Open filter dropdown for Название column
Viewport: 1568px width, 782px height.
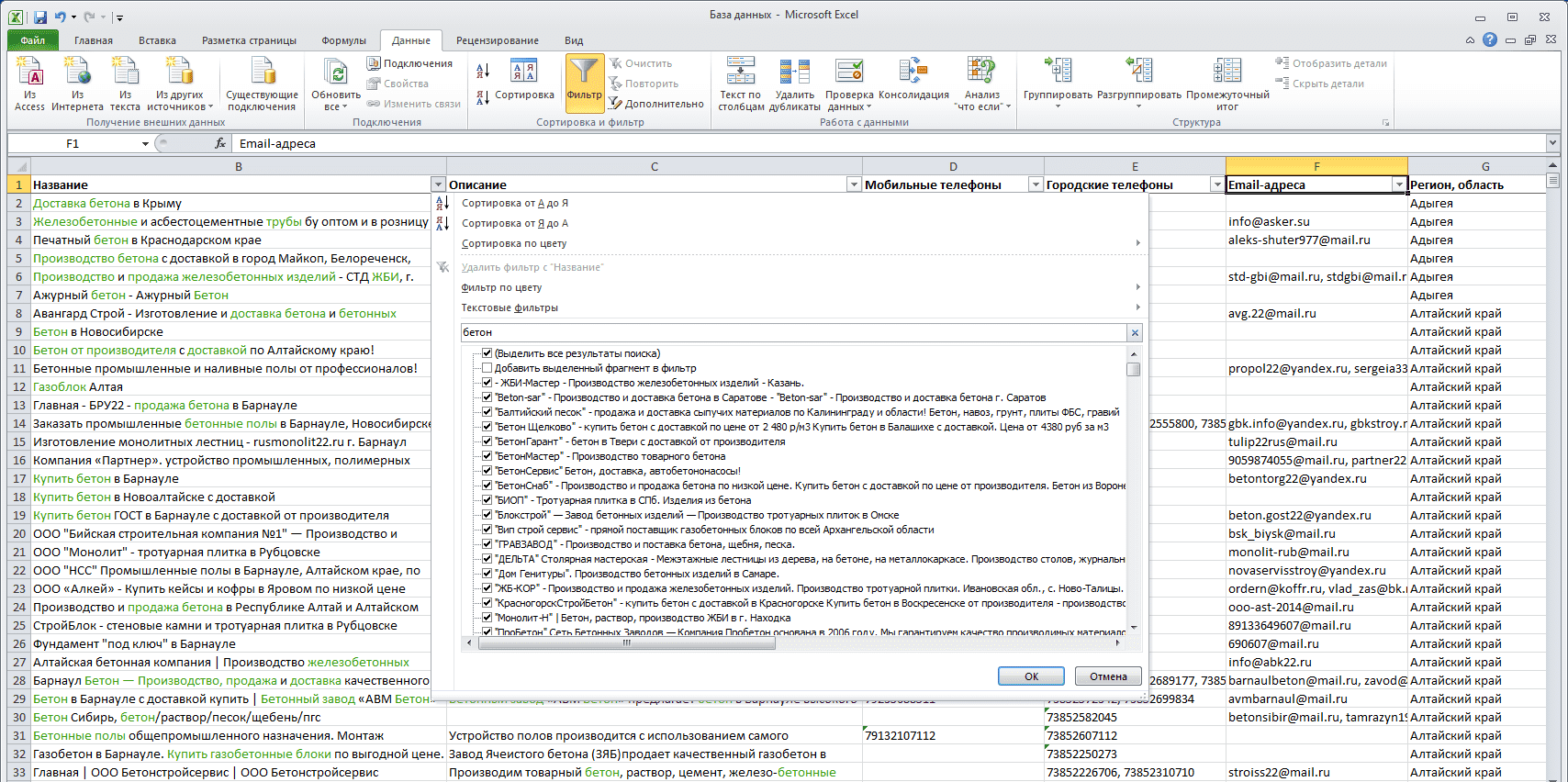point(438,184)
